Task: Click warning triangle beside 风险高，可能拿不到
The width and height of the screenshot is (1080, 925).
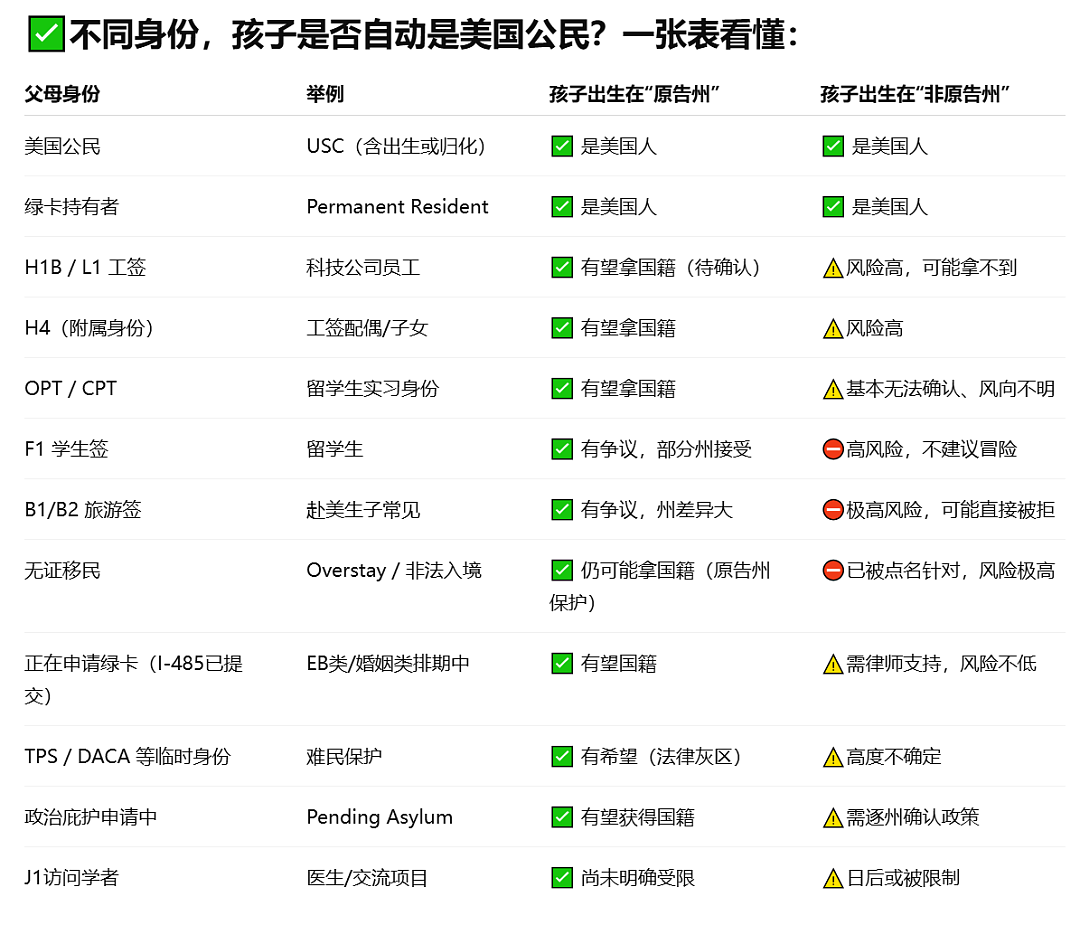Action: click(x=833, y=268)
